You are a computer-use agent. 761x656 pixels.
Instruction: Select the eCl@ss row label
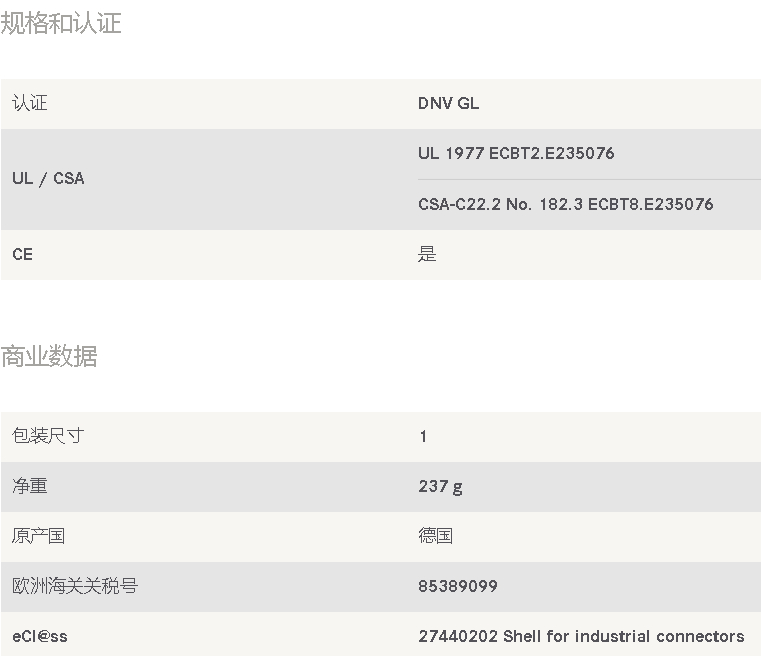click(x=40, y=636)
